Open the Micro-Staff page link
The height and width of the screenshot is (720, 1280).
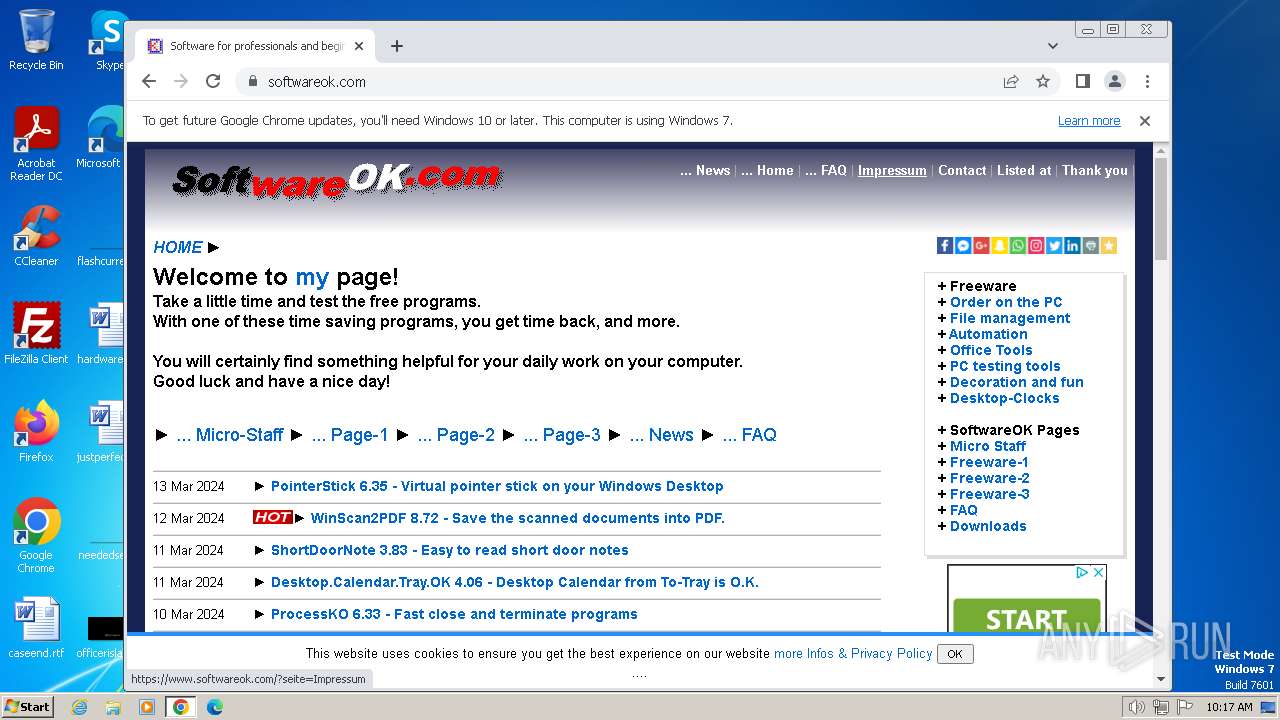point(230,435)
